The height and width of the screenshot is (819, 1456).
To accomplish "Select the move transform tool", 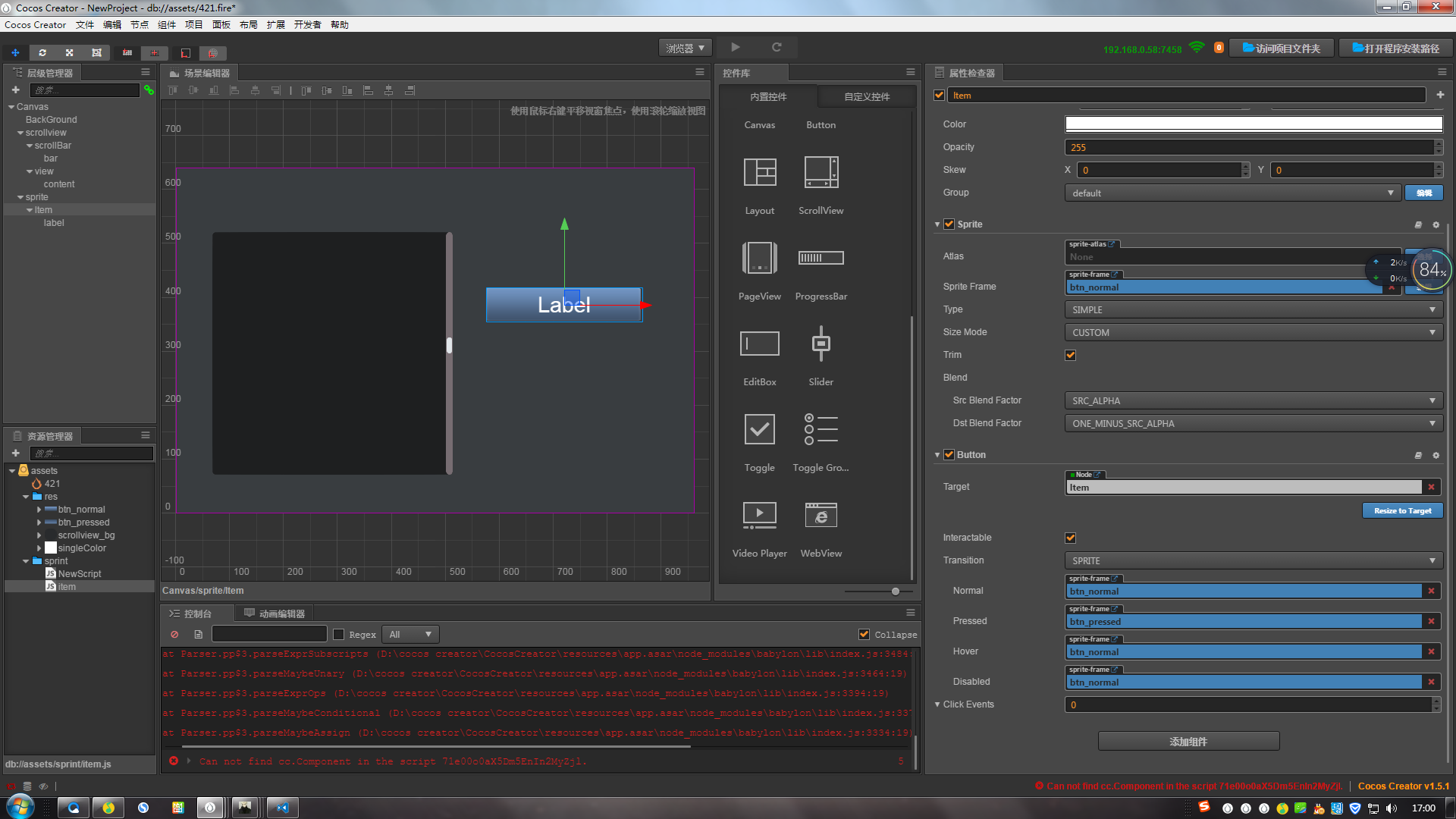I will click(15, 53).
